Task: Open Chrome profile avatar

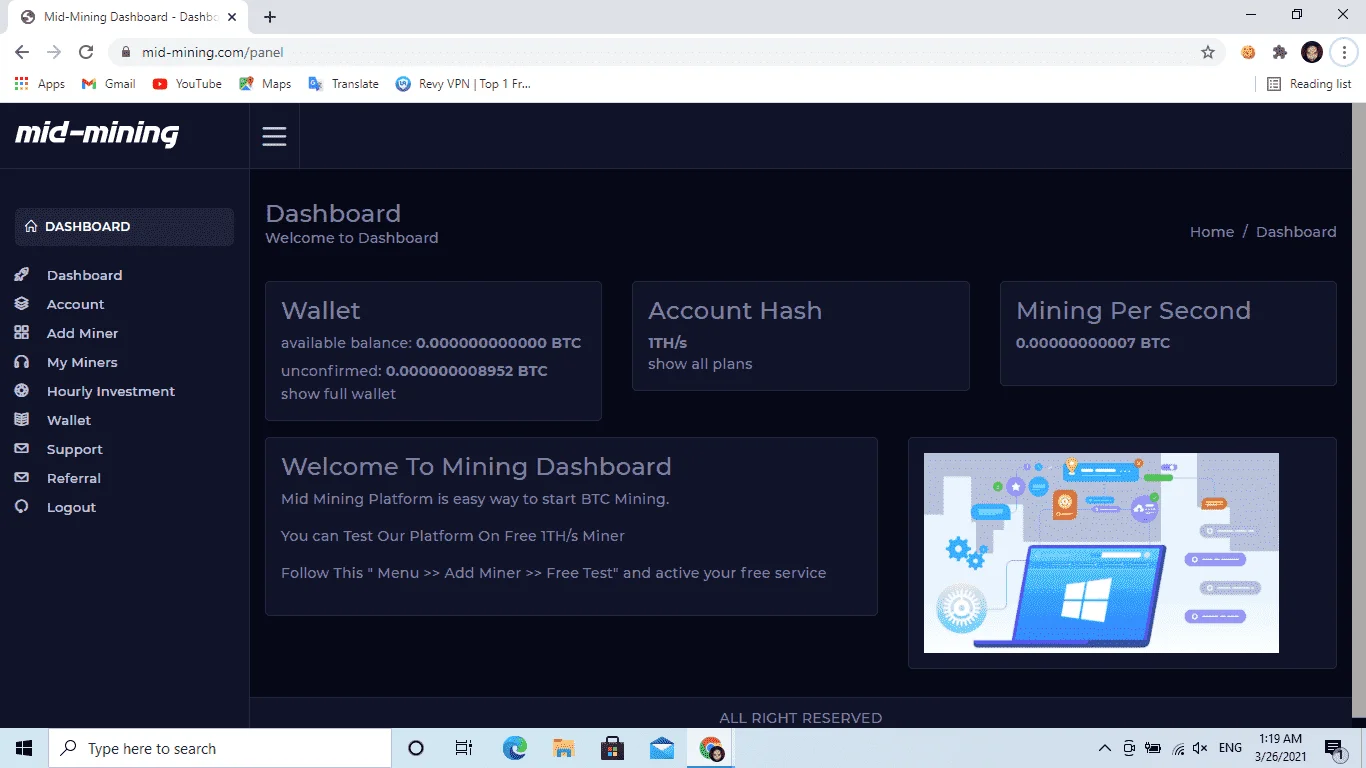Action: pos(1312,52)
